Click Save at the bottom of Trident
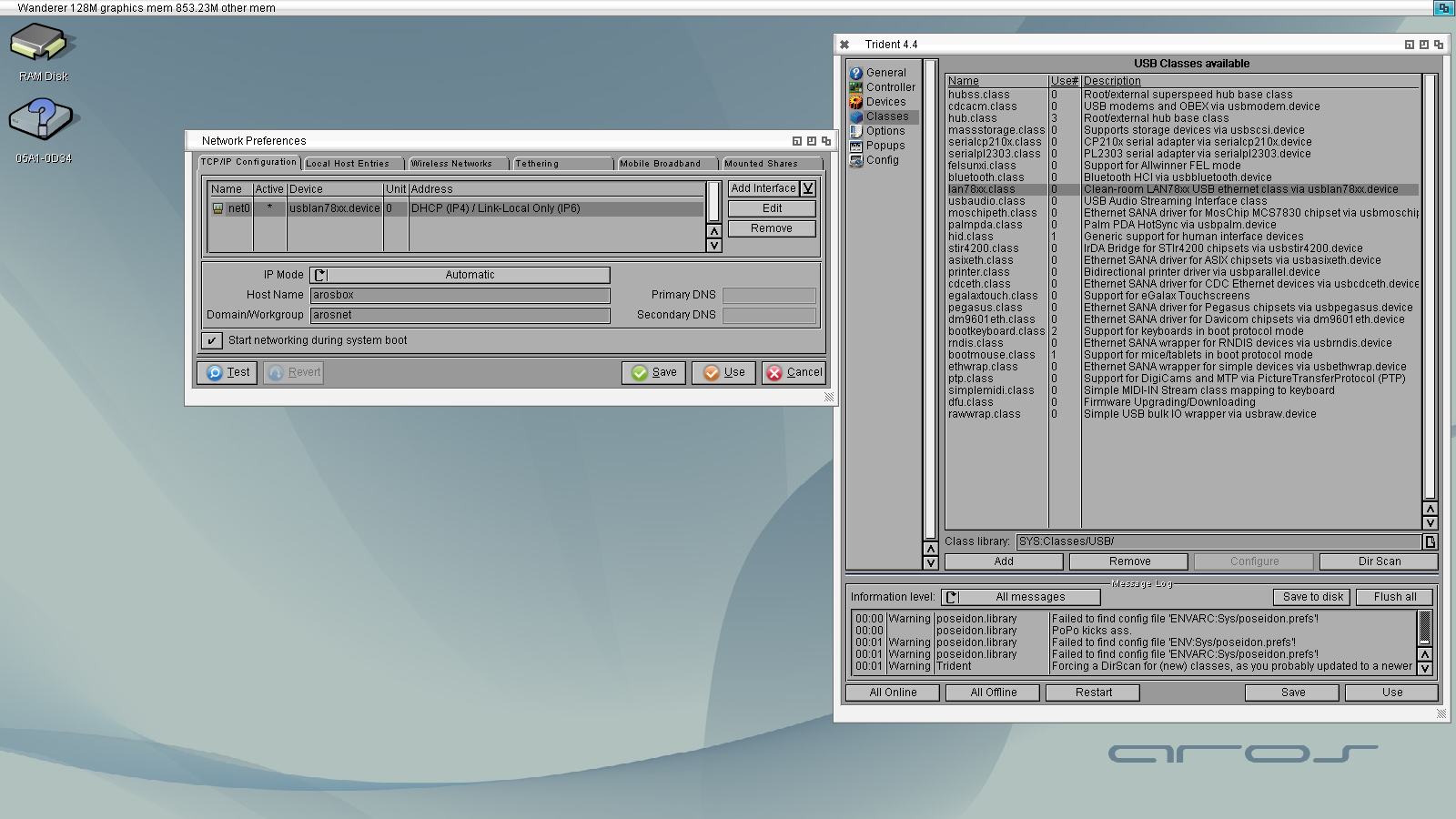Viewport: 1456px width, 819px height. [x=1292, y=693]
